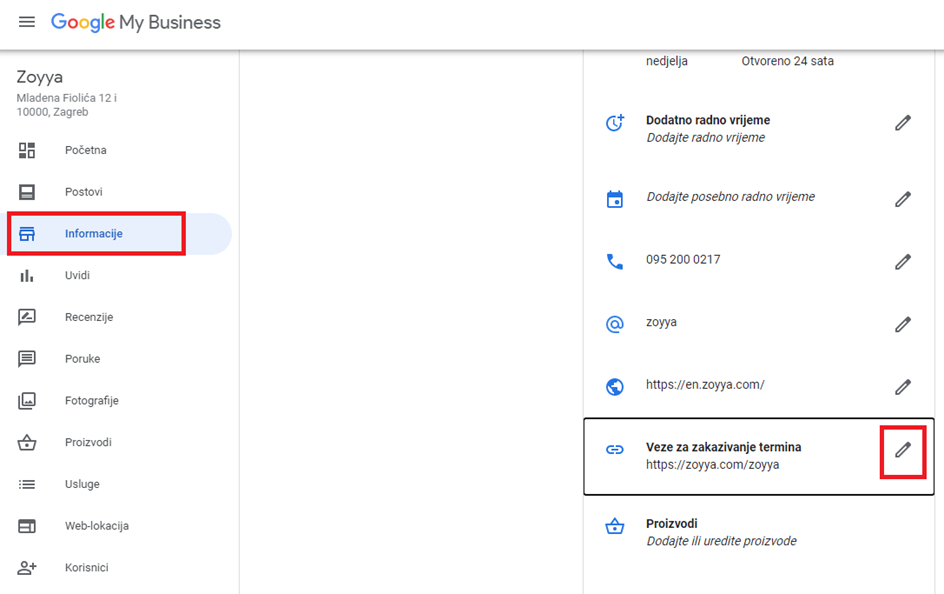Screen dimensions: 944x594
Task: Click the blue phone icon
Action: (615, 262)
